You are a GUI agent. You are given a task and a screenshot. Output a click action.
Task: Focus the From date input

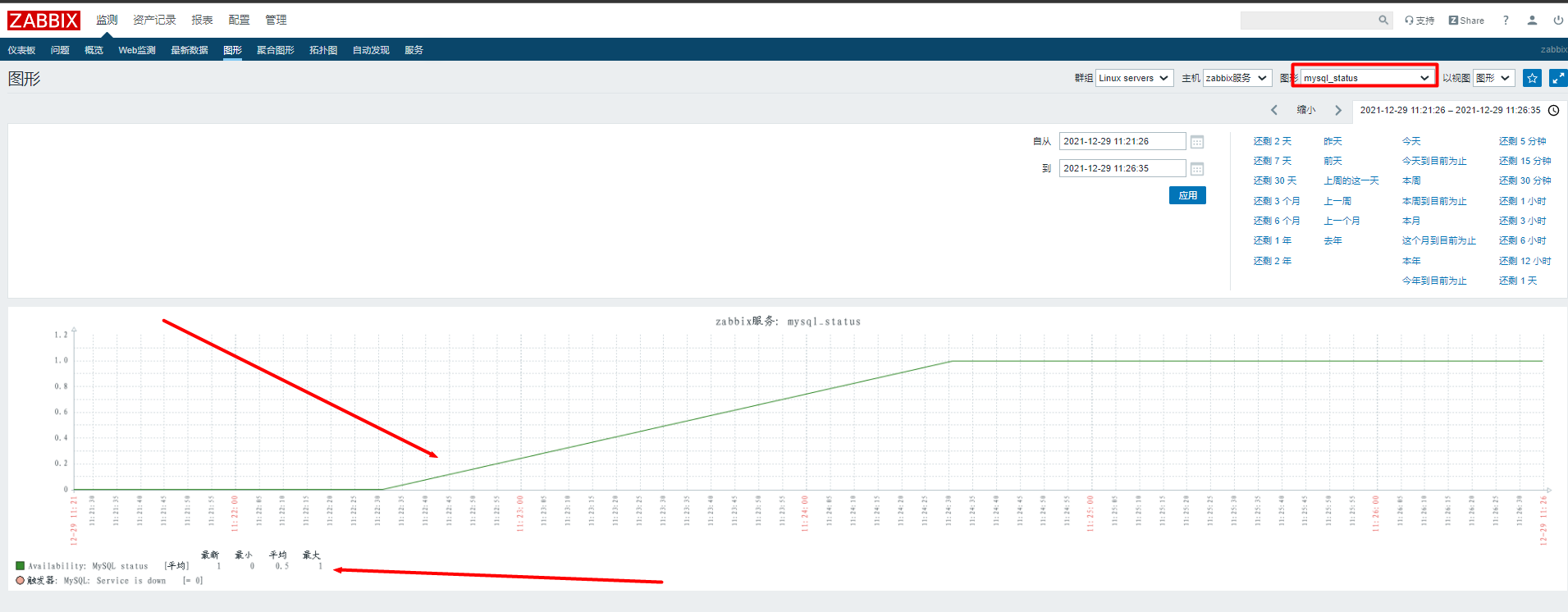click(1122, 141)
